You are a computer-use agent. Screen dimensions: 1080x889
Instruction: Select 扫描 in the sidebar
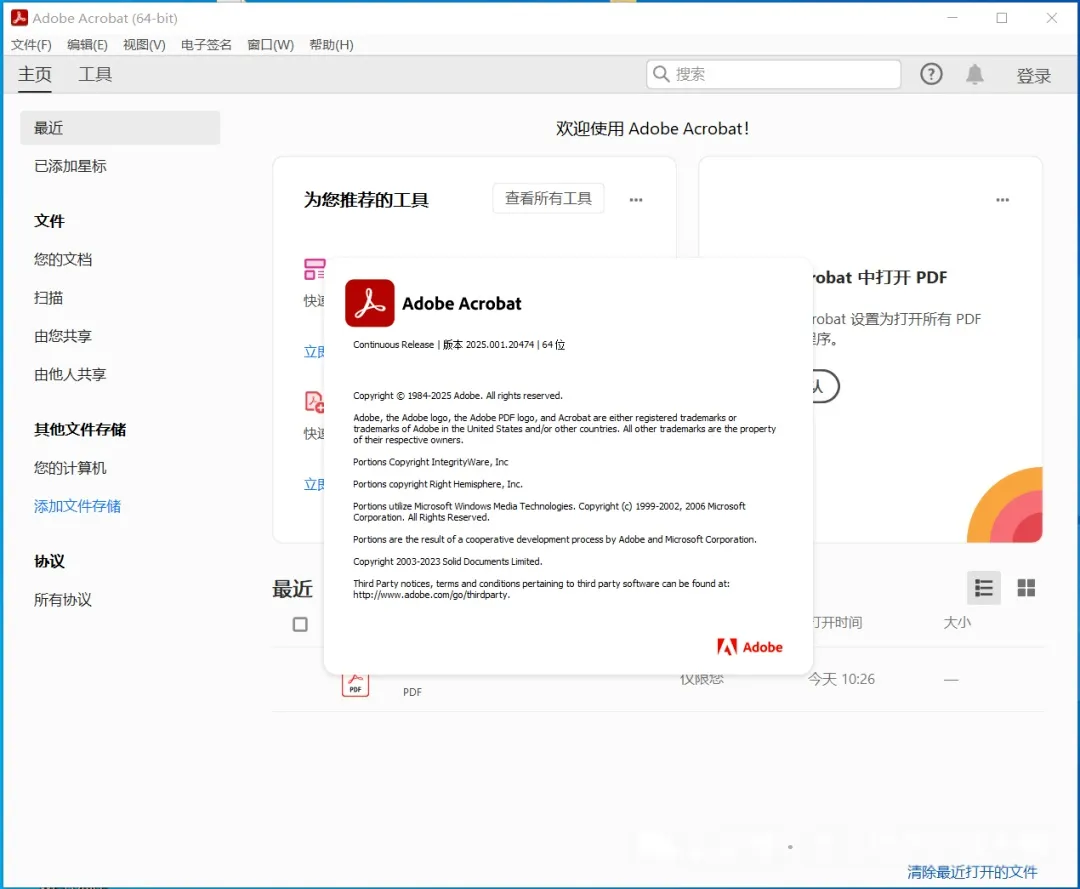48,298
